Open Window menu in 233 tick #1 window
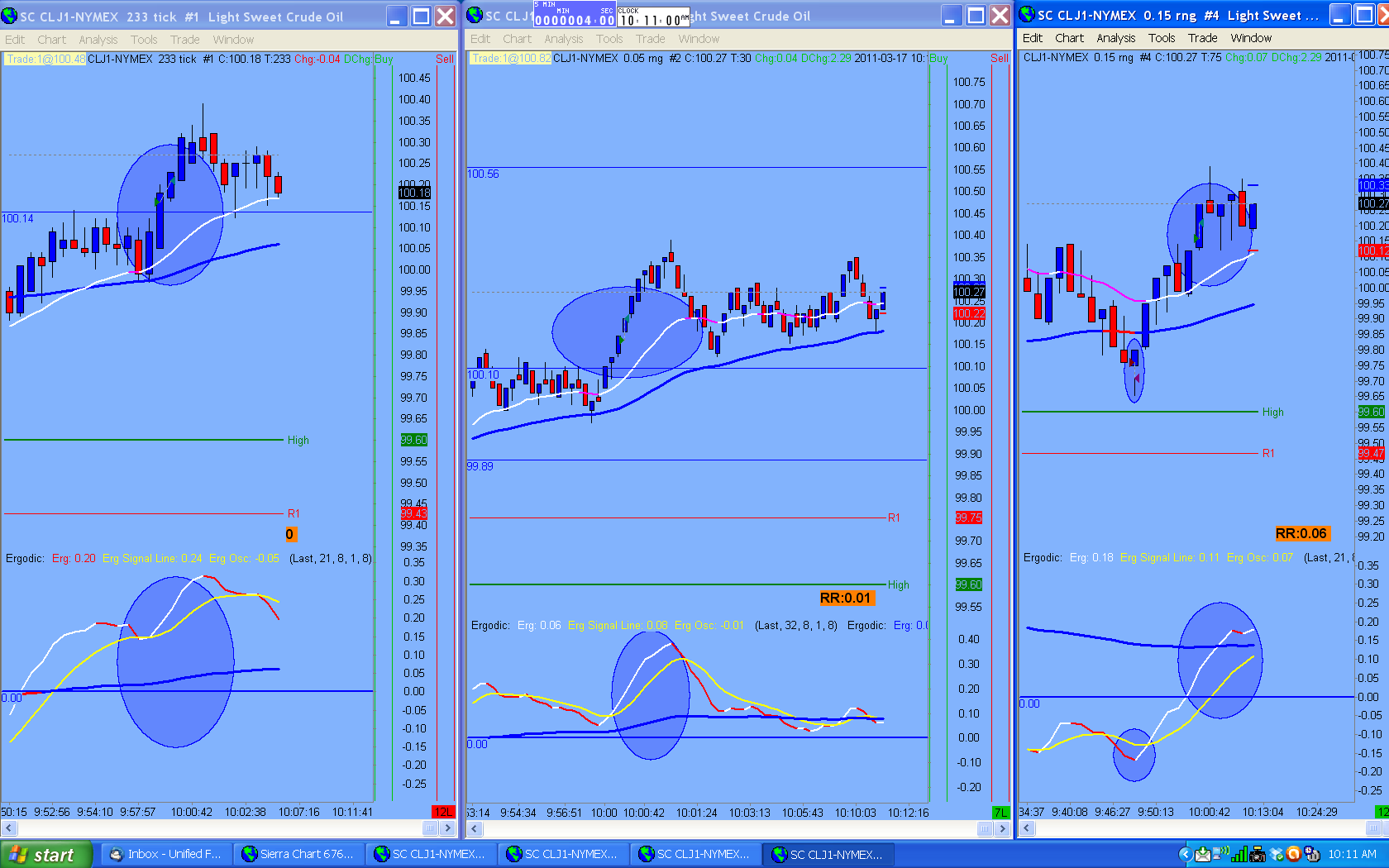 coord(233,40)
